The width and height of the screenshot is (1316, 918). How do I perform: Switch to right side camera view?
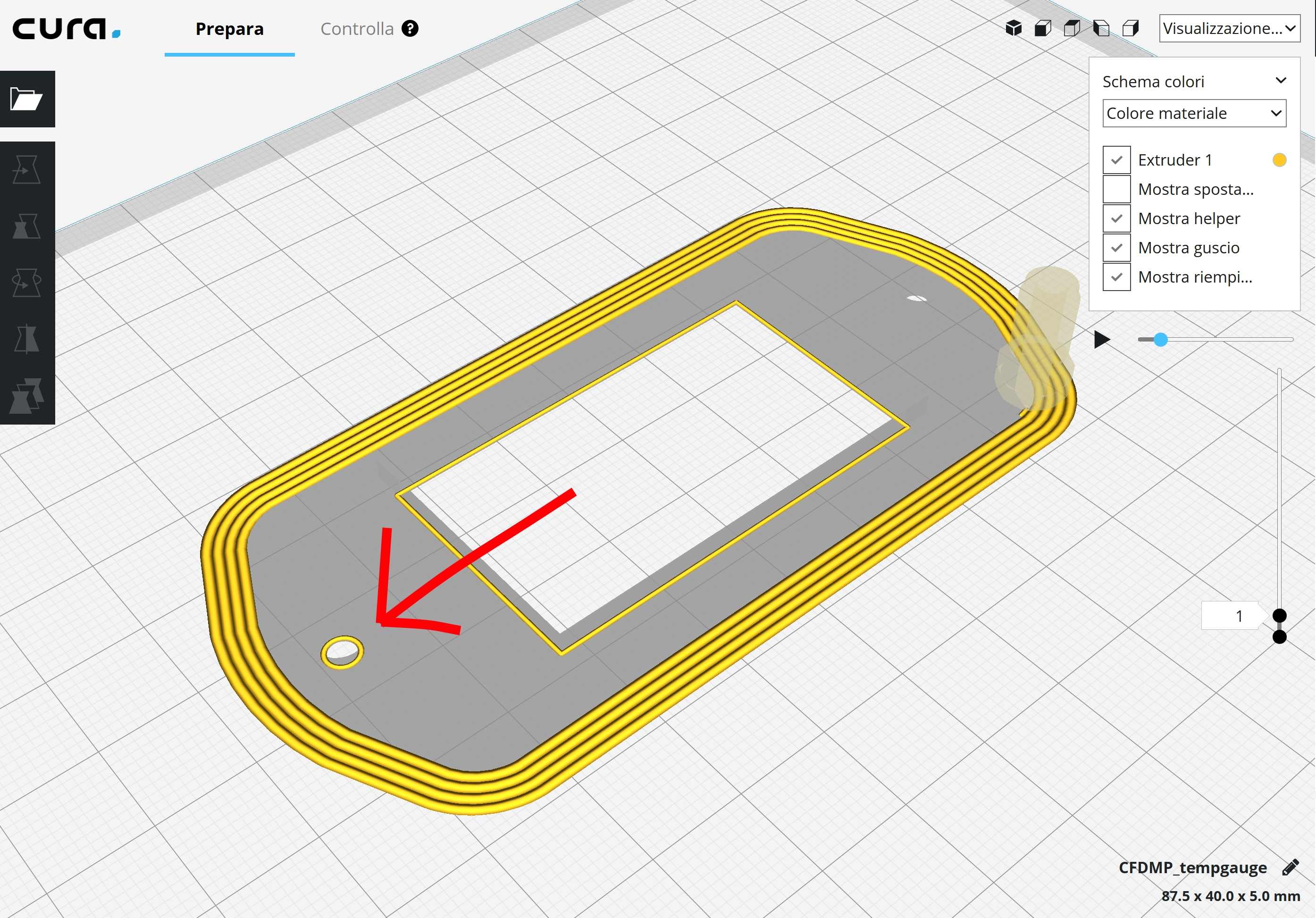coord(1130,28)
